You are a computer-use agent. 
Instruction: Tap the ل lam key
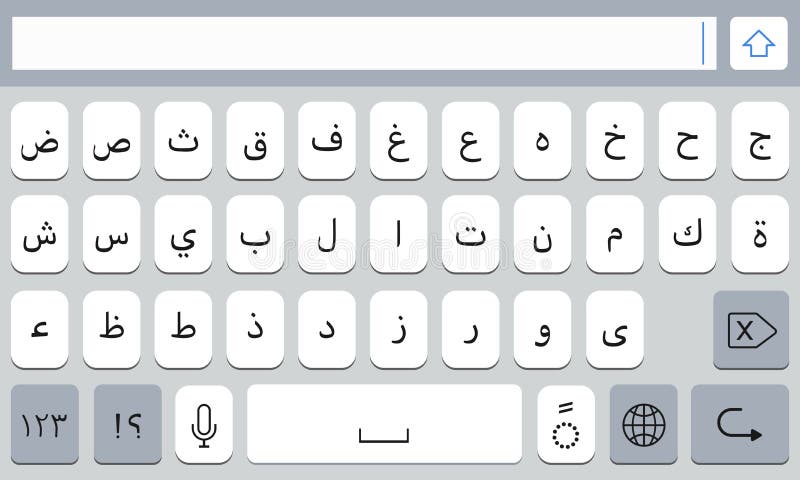coord(327,234)
